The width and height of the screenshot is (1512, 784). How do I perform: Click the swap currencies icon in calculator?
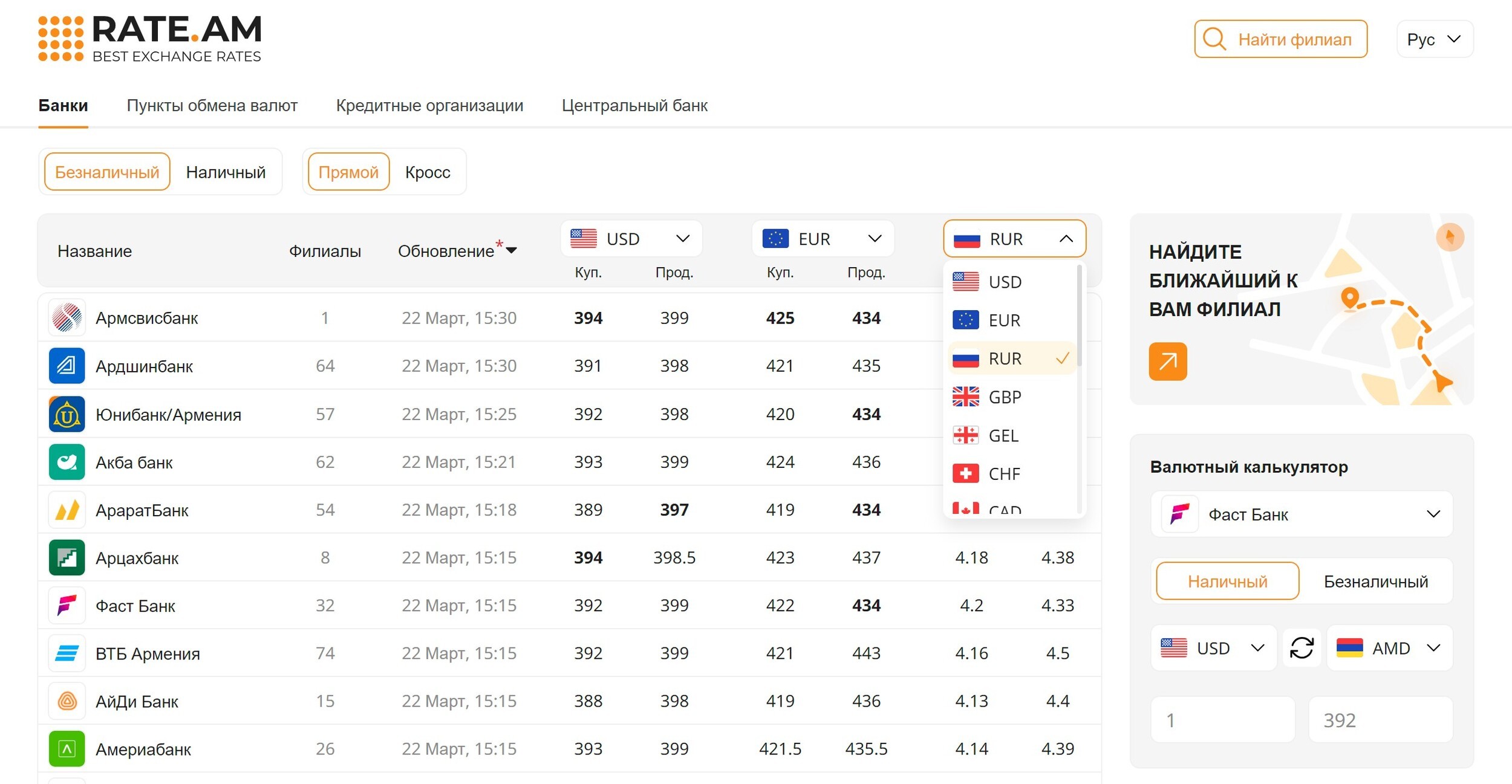point(1302,648)
